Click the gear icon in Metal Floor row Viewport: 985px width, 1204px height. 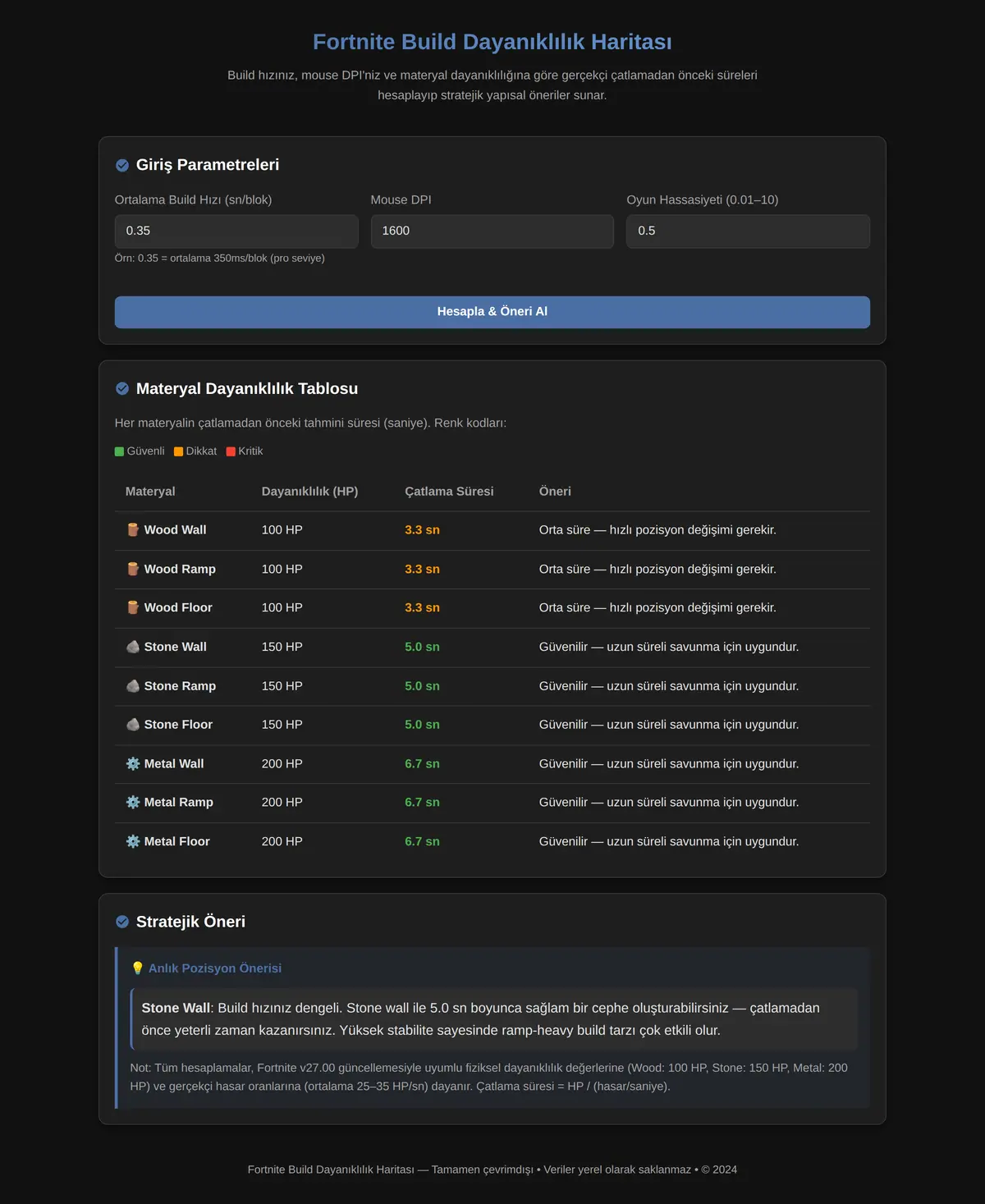click(x=133, y=841)
